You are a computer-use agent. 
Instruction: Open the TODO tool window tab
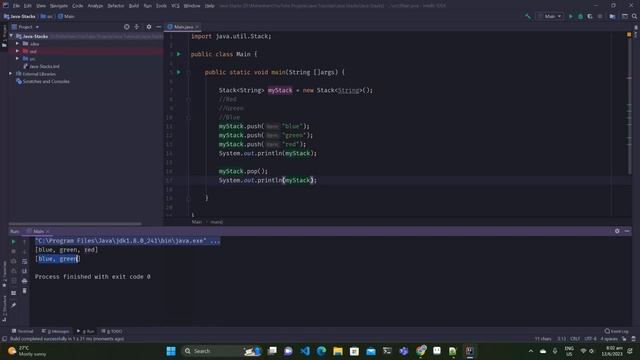point(112,331)
